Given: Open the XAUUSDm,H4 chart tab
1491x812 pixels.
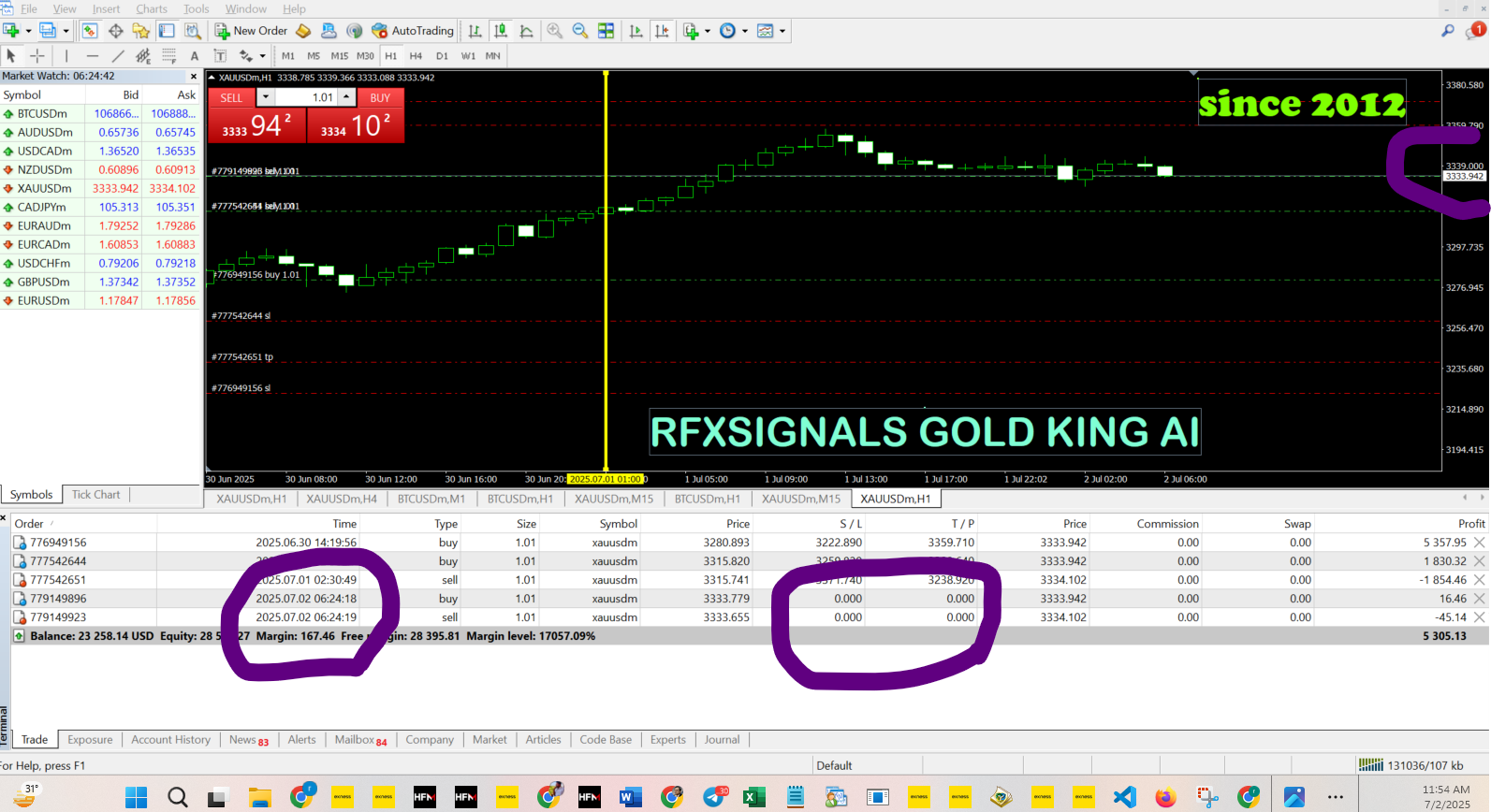Looking at the screenshot, I should [x=342, y=499].
